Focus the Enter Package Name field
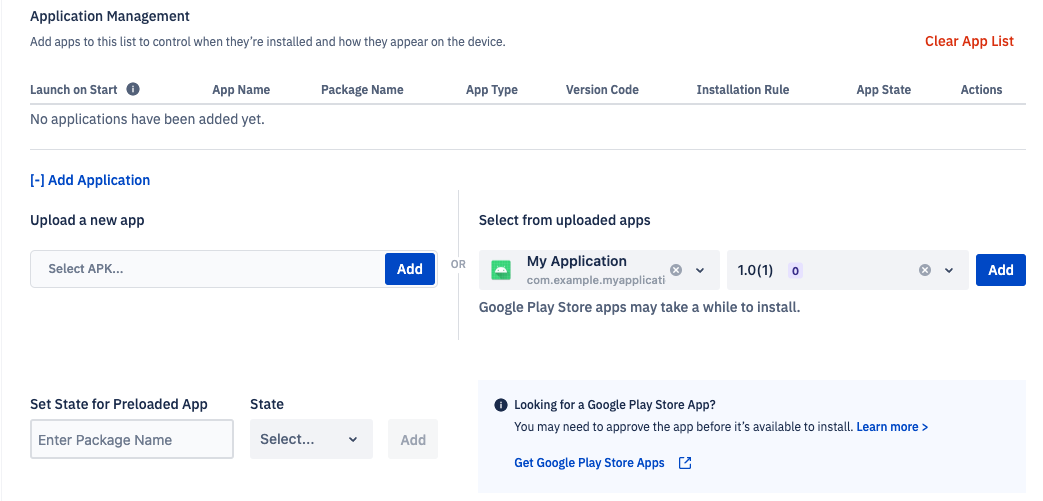The image size is (1043, 501). point(132,439)
